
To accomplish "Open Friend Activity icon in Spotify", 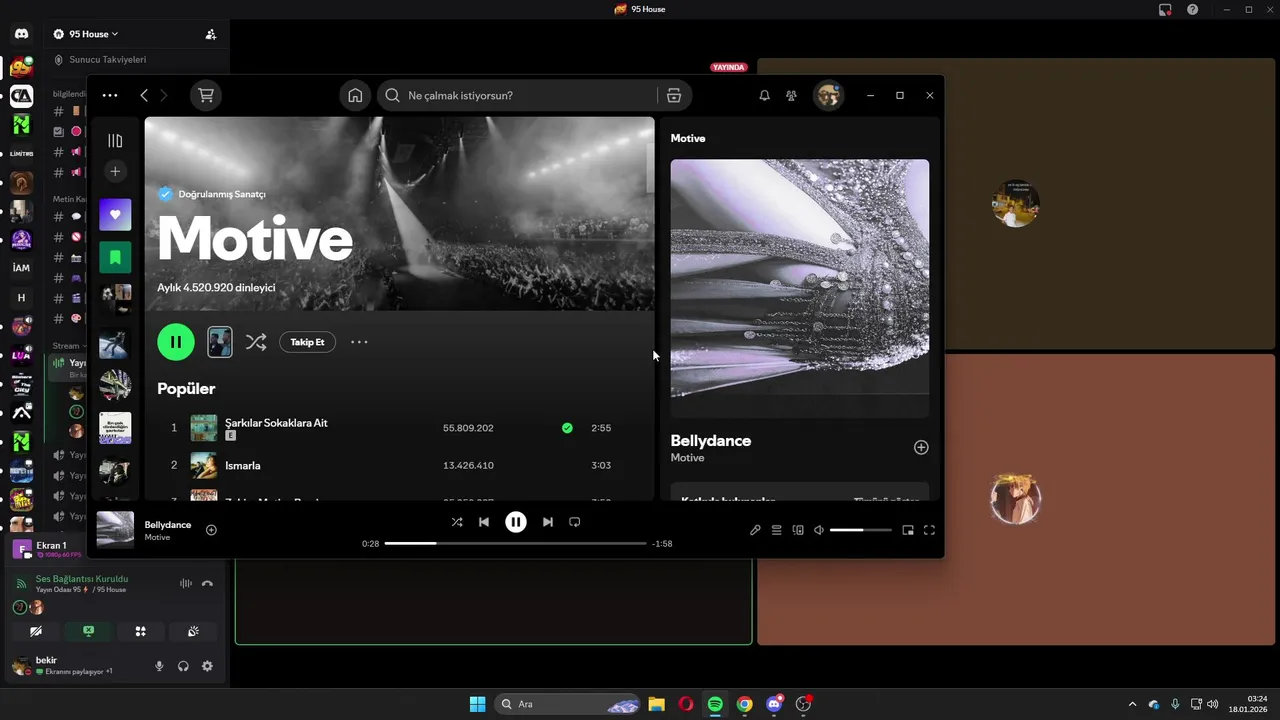I will 791,95.
